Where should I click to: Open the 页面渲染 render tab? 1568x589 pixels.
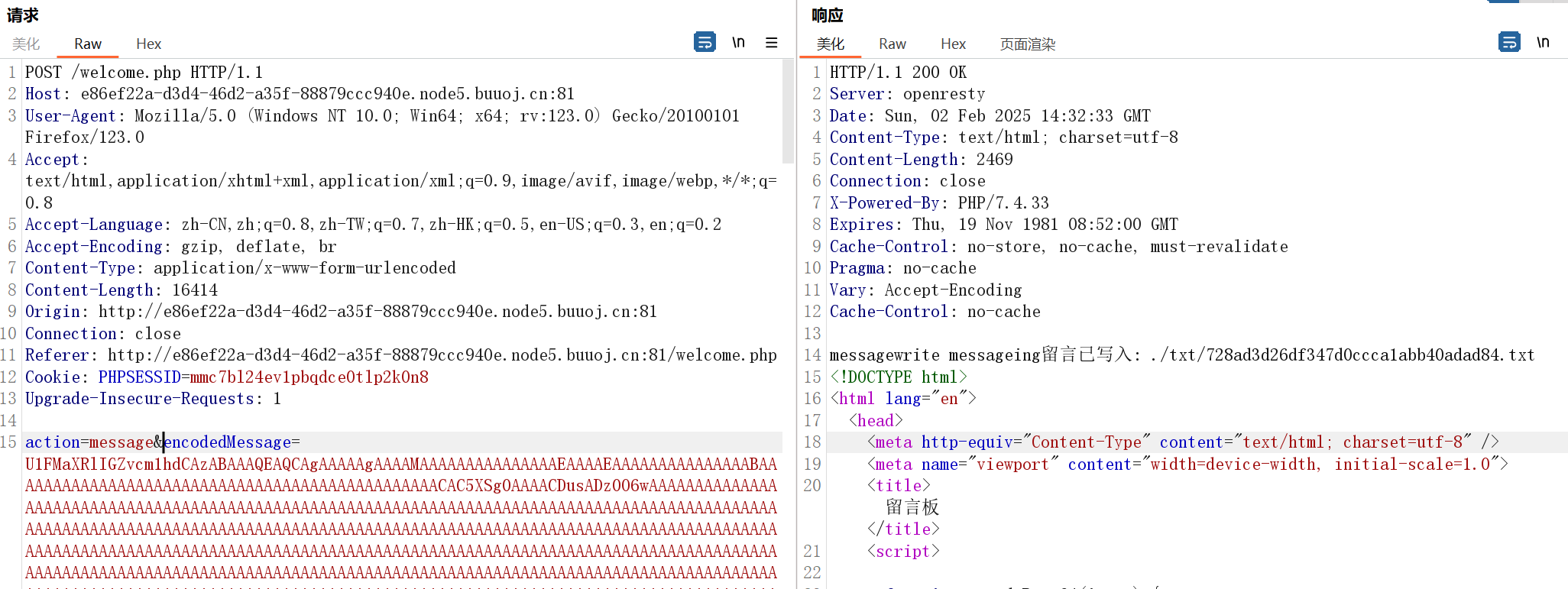[1028, 44]
